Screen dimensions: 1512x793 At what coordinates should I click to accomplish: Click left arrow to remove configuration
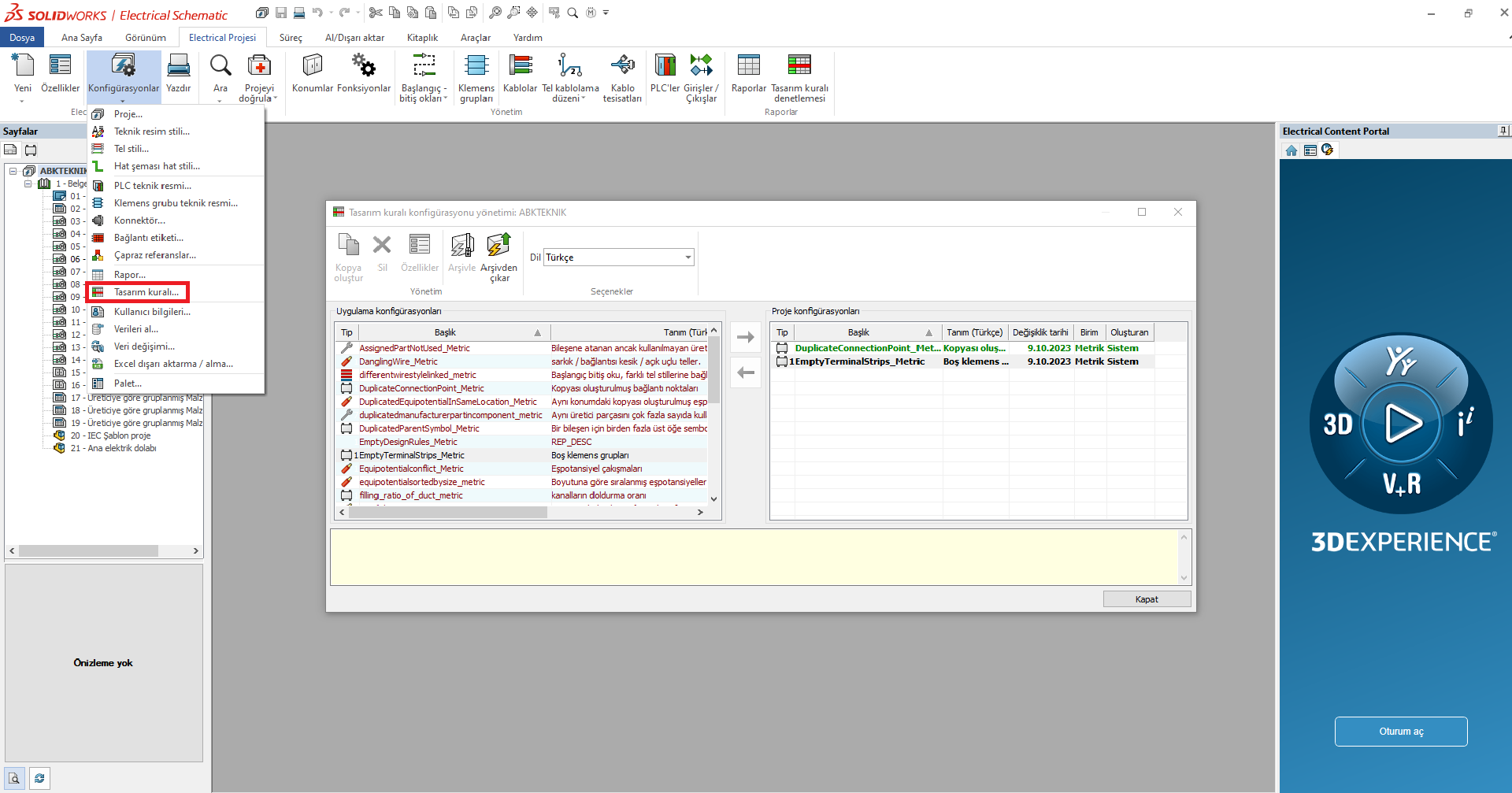[x=745, y=372]
